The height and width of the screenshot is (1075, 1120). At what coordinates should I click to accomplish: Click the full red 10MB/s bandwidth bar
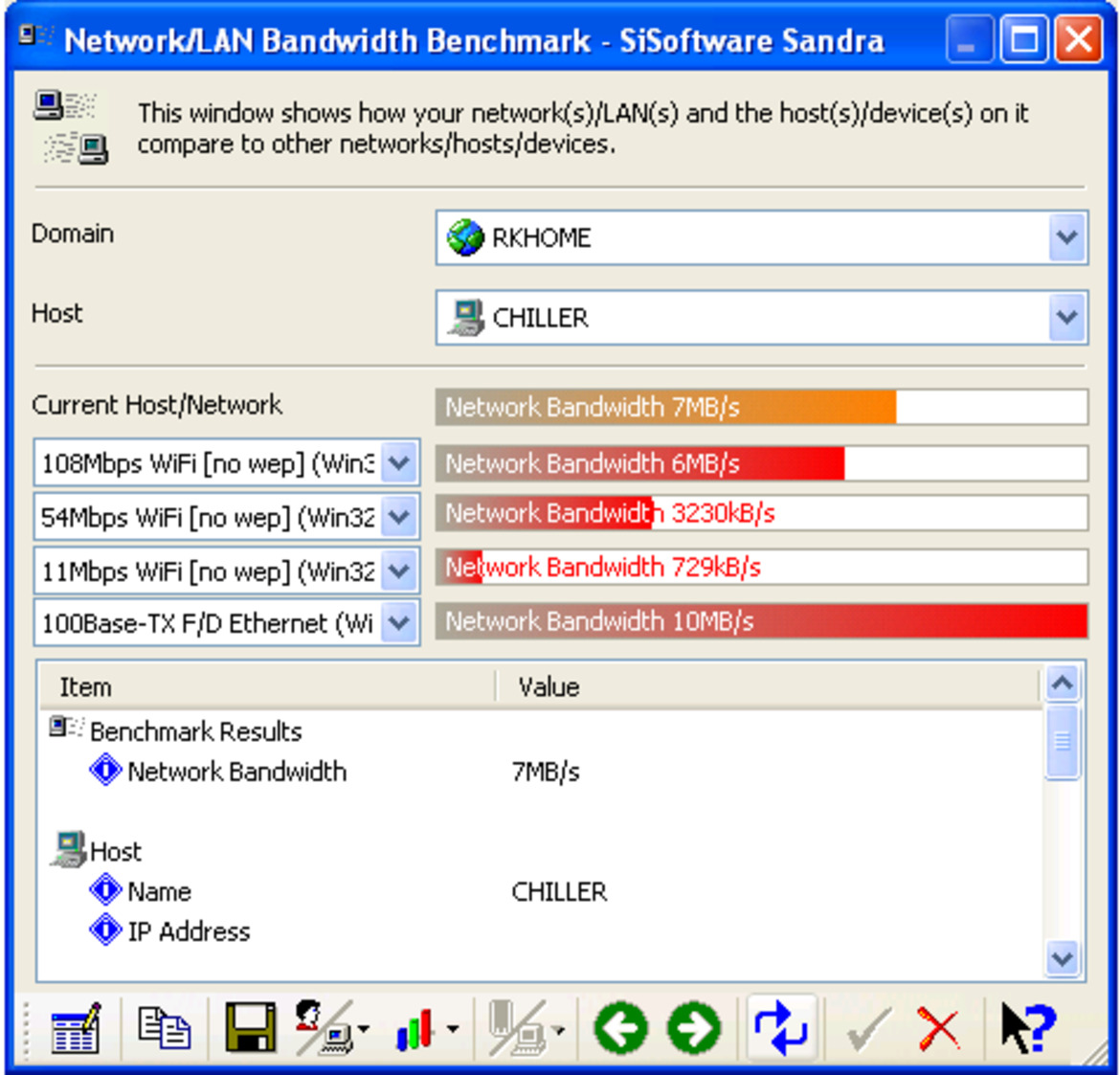pos(762,620)
